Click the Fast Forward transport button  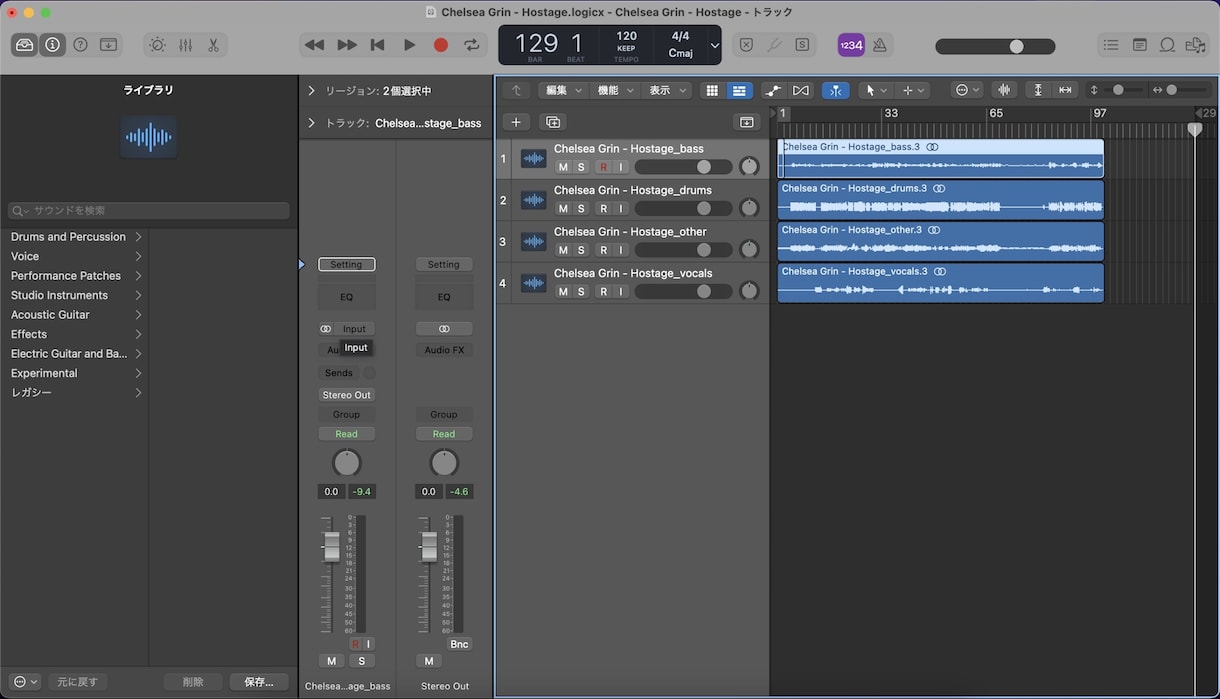point(347,45)
